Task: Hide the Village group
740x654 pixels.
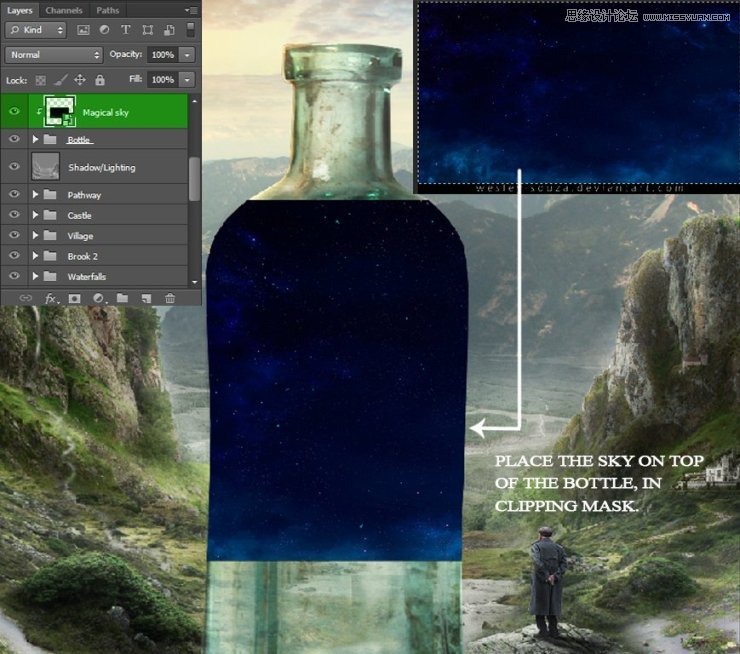Action: pos(14,235)
